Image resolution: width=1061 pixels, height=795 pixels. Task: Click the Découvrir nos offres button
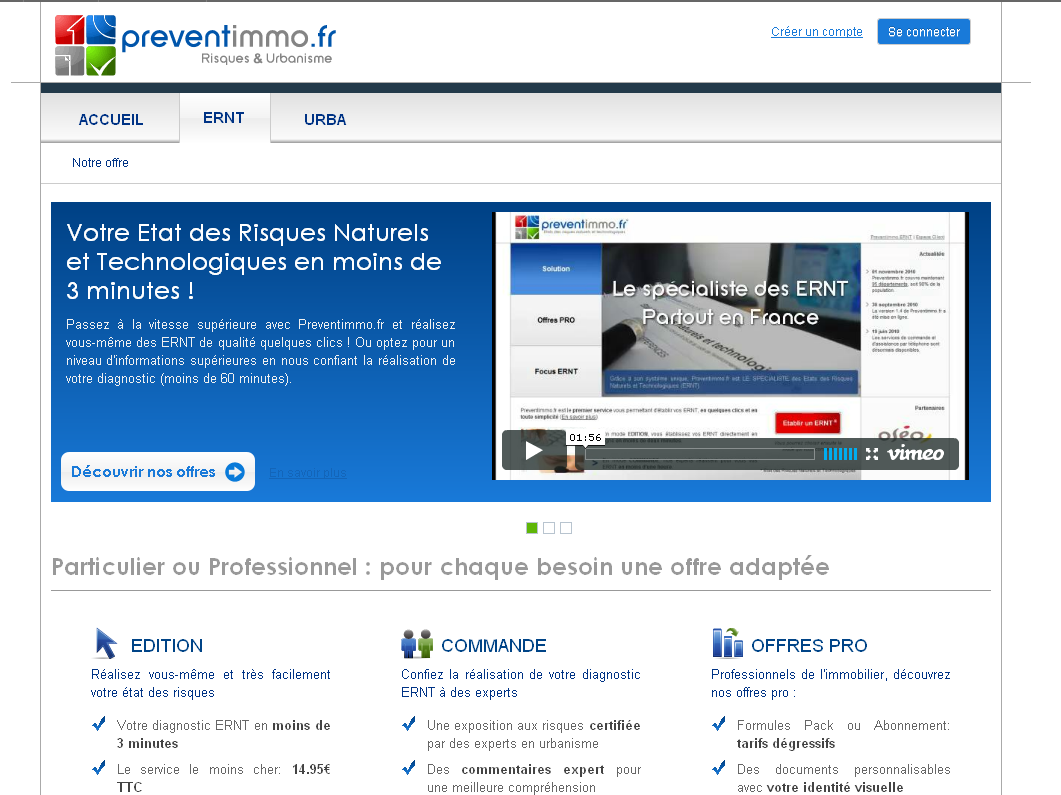(158, 472)
